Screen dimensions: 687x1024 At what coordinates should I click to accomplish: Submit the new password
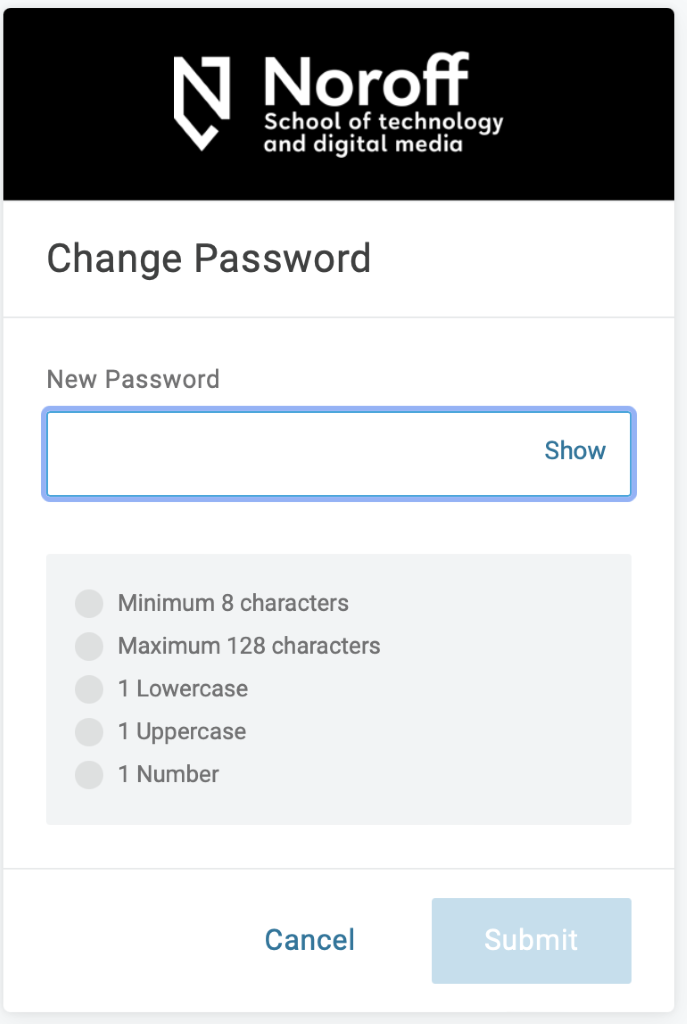[x=532, y=940]
